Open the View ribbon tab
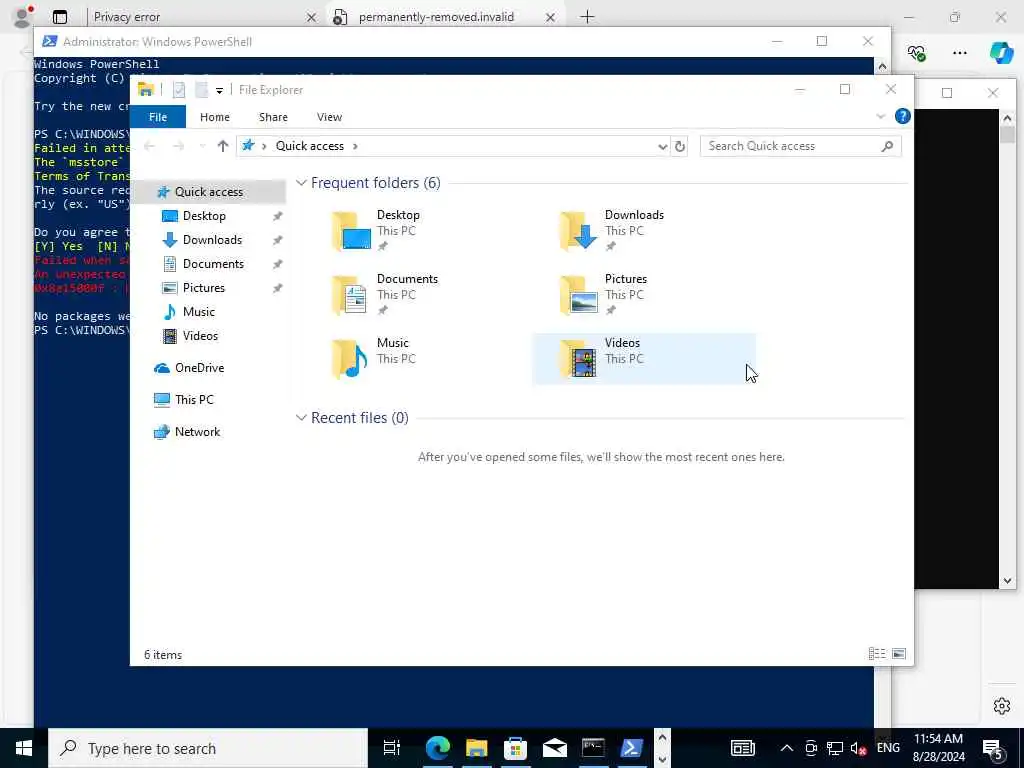The height and width of the screenshot is (768, 1024). [x=329, y=117]
